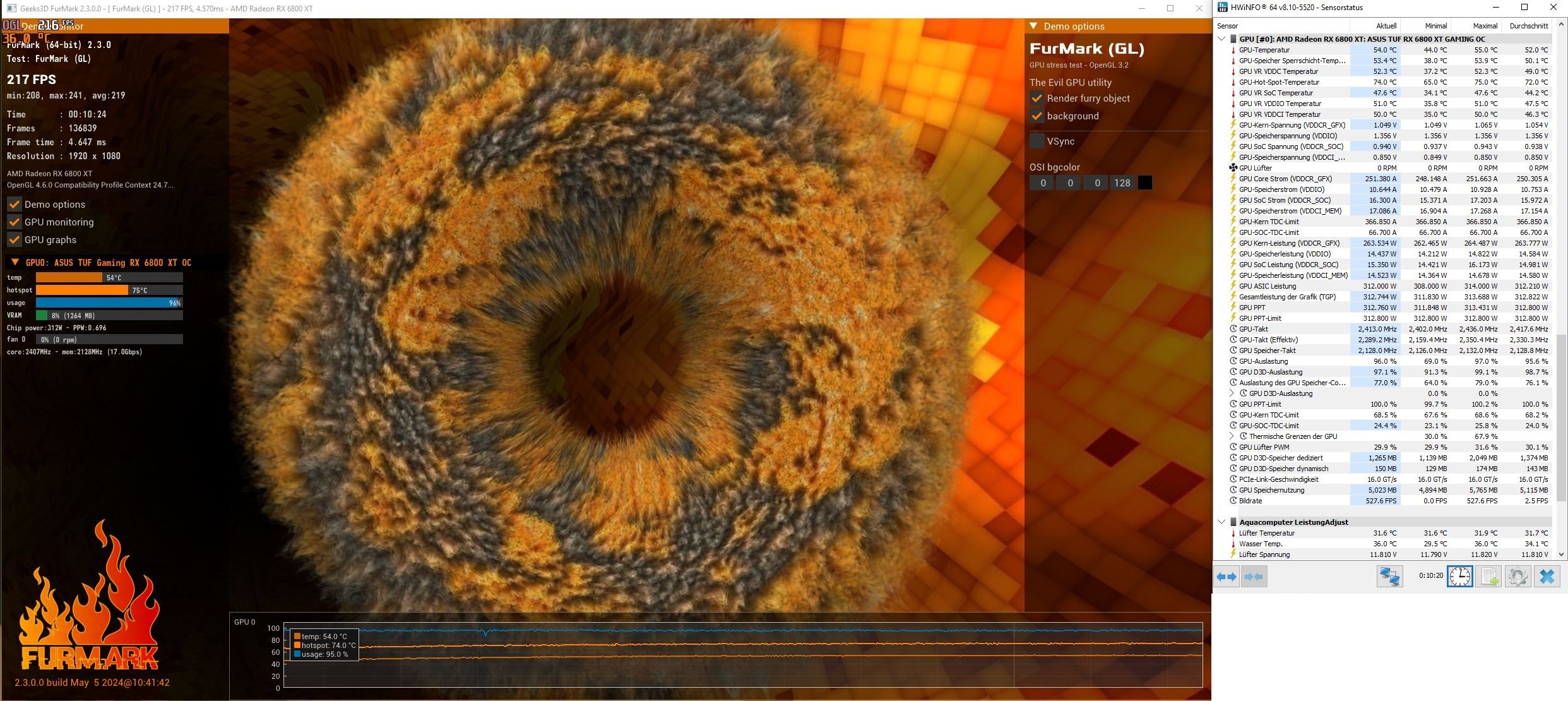The height and width of the screenshot is (701, 1568).
Task: Enable the VSync checkbox
Action: (x=1037, y=141)
